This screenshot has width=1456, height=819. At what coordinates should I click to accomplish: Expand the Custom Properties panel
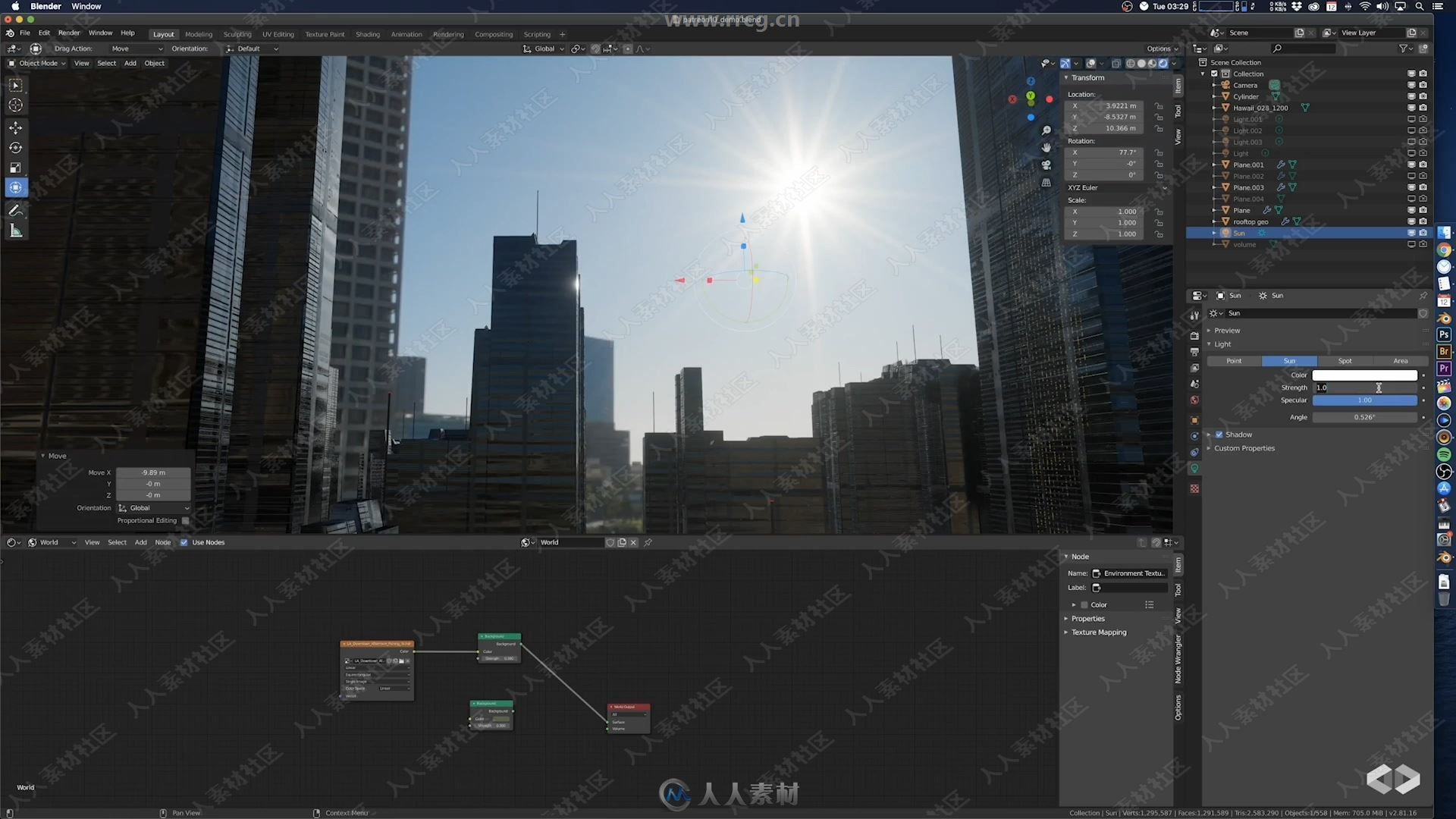tap(1244, 448)
